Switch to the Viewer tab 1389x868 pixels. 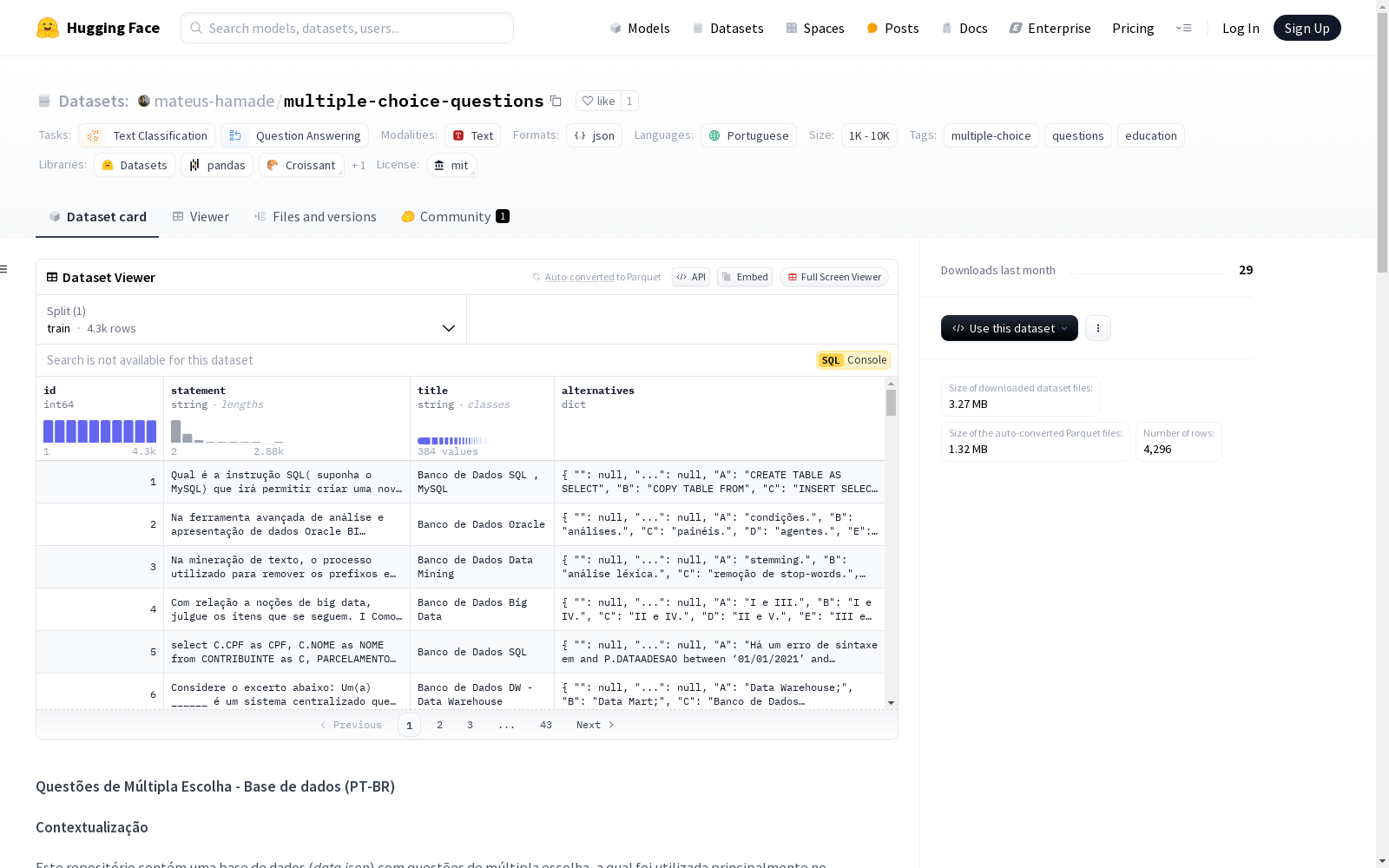pyautogui.click(x=201, y=216)
